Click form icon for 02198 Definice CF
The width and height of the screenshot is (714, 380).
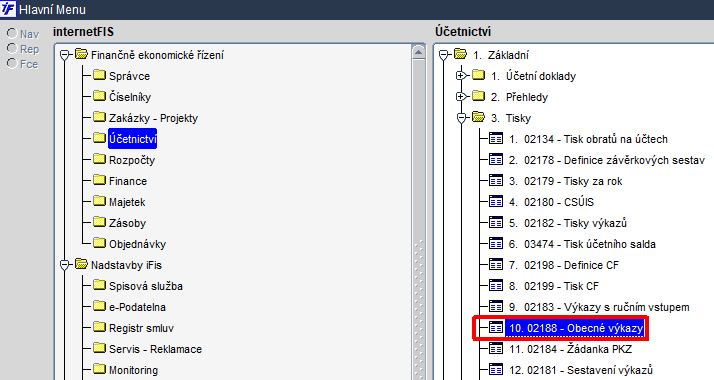coord(496,264)
